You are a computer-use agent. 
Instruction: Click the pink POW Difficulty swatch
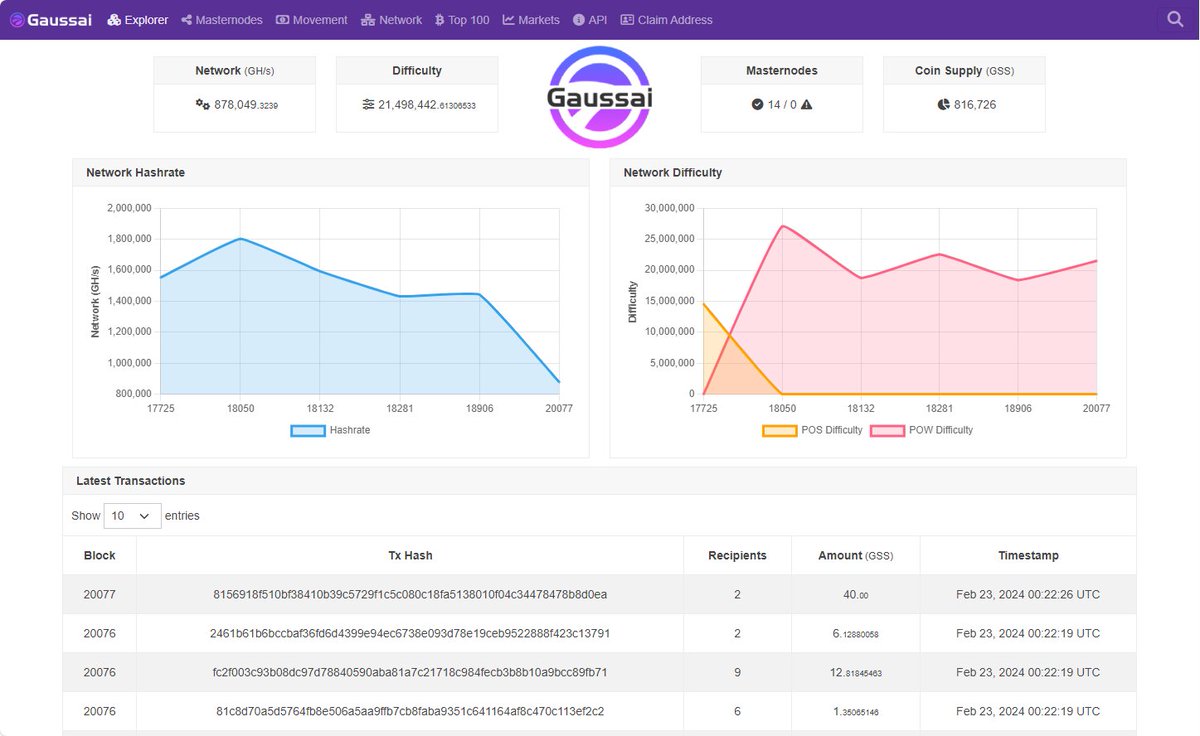888,431
